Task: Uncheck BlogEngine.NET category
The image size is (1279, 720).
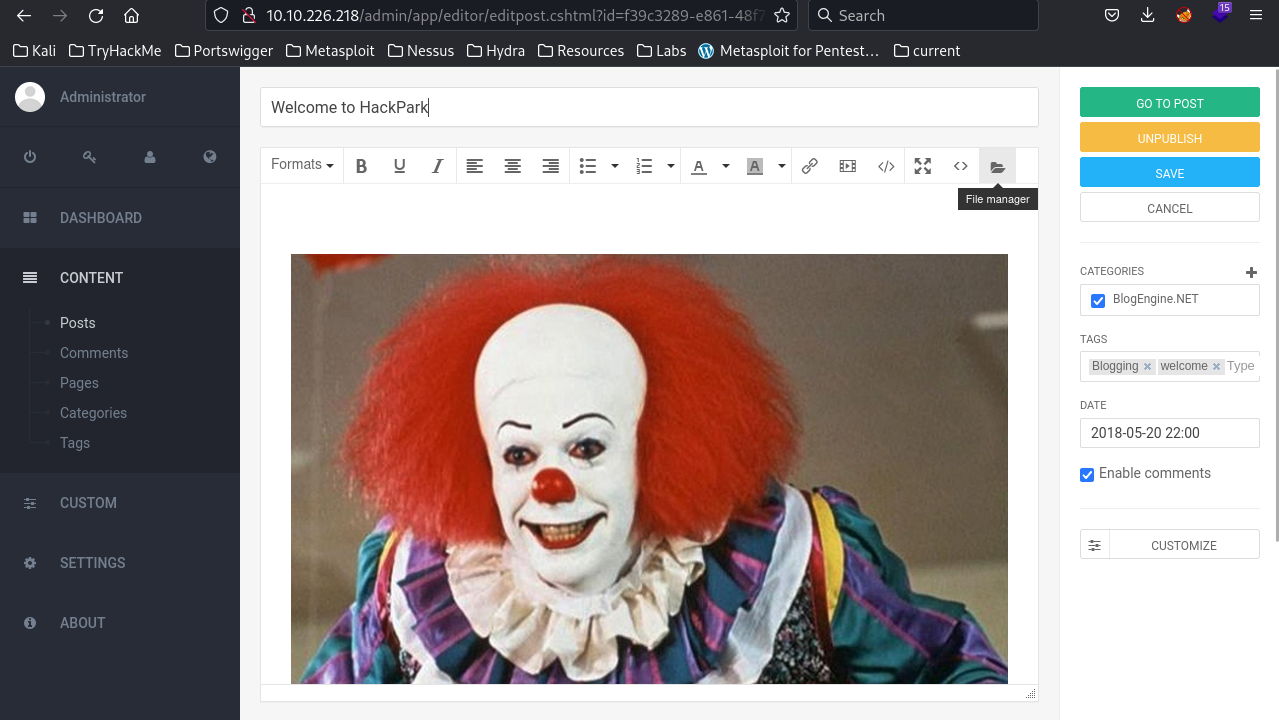Action: (x=1098, y=301)
